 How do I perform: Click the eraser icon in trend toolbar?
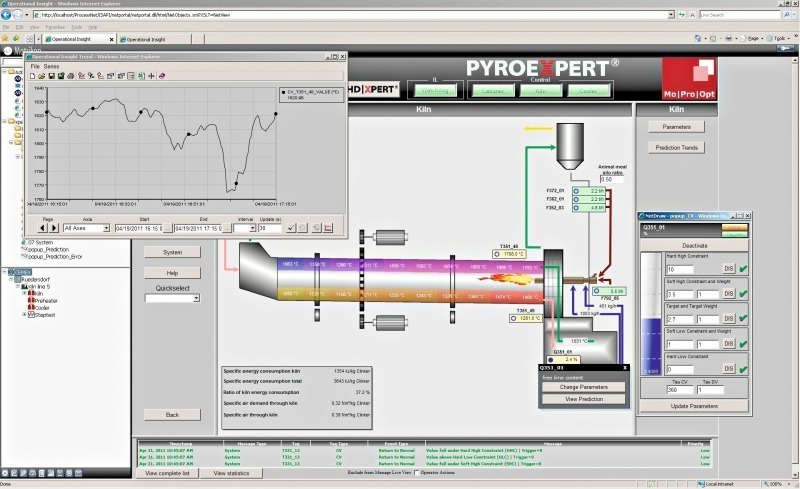coord(162,75)
